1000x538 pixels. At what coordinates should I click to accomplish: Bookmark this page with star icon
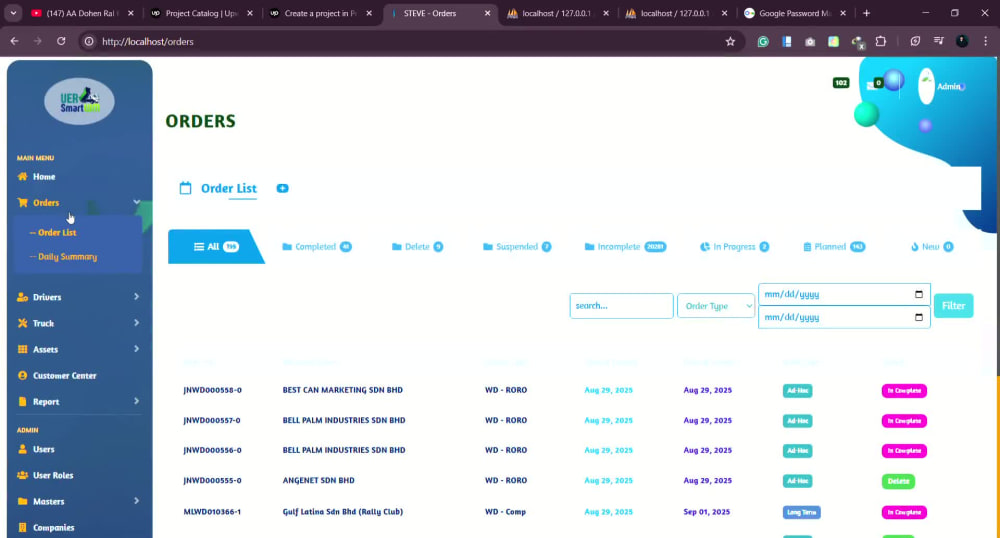click(730, 41)
